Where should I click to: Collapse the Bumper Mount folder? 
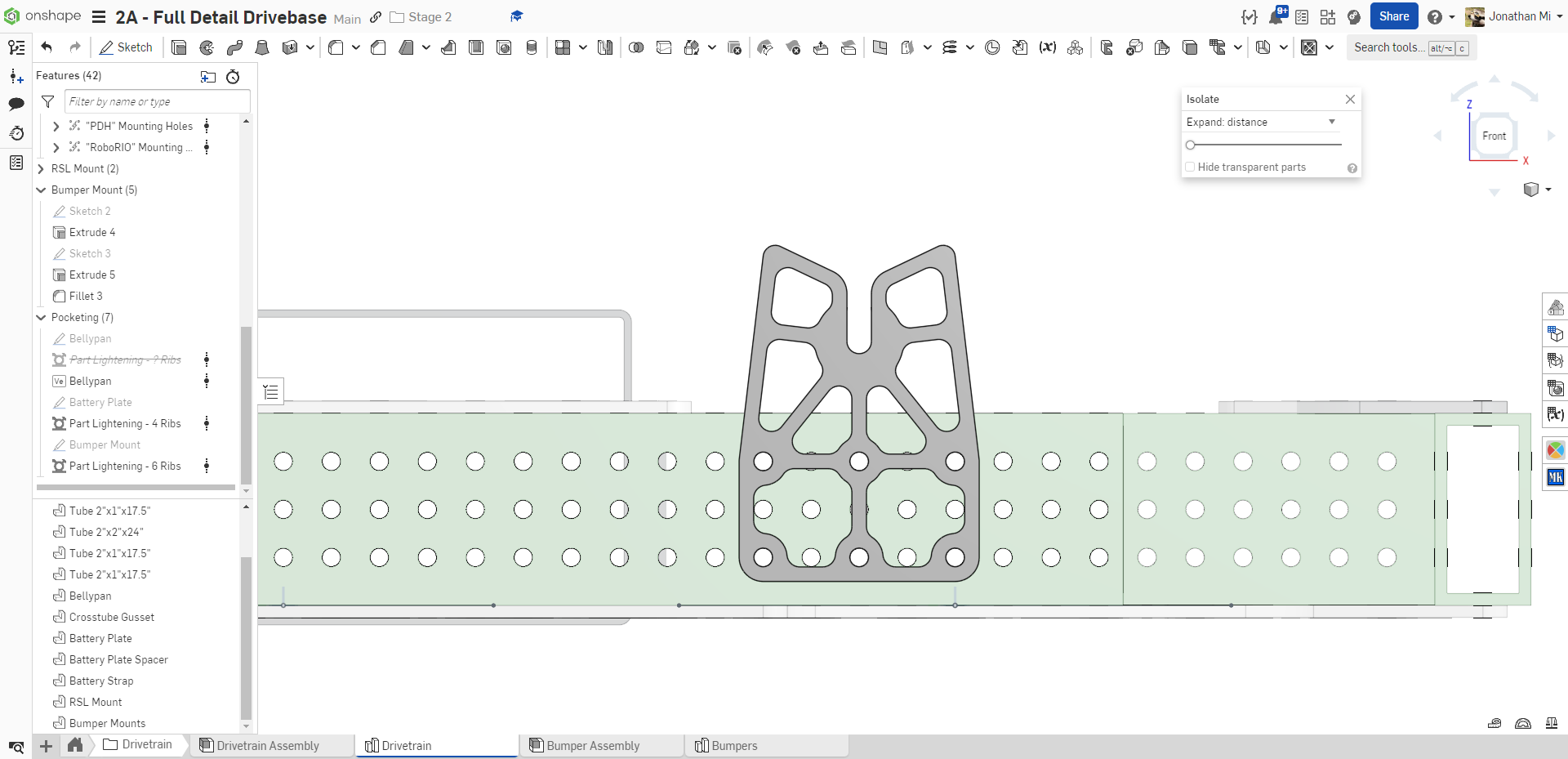tap(41, 190)
